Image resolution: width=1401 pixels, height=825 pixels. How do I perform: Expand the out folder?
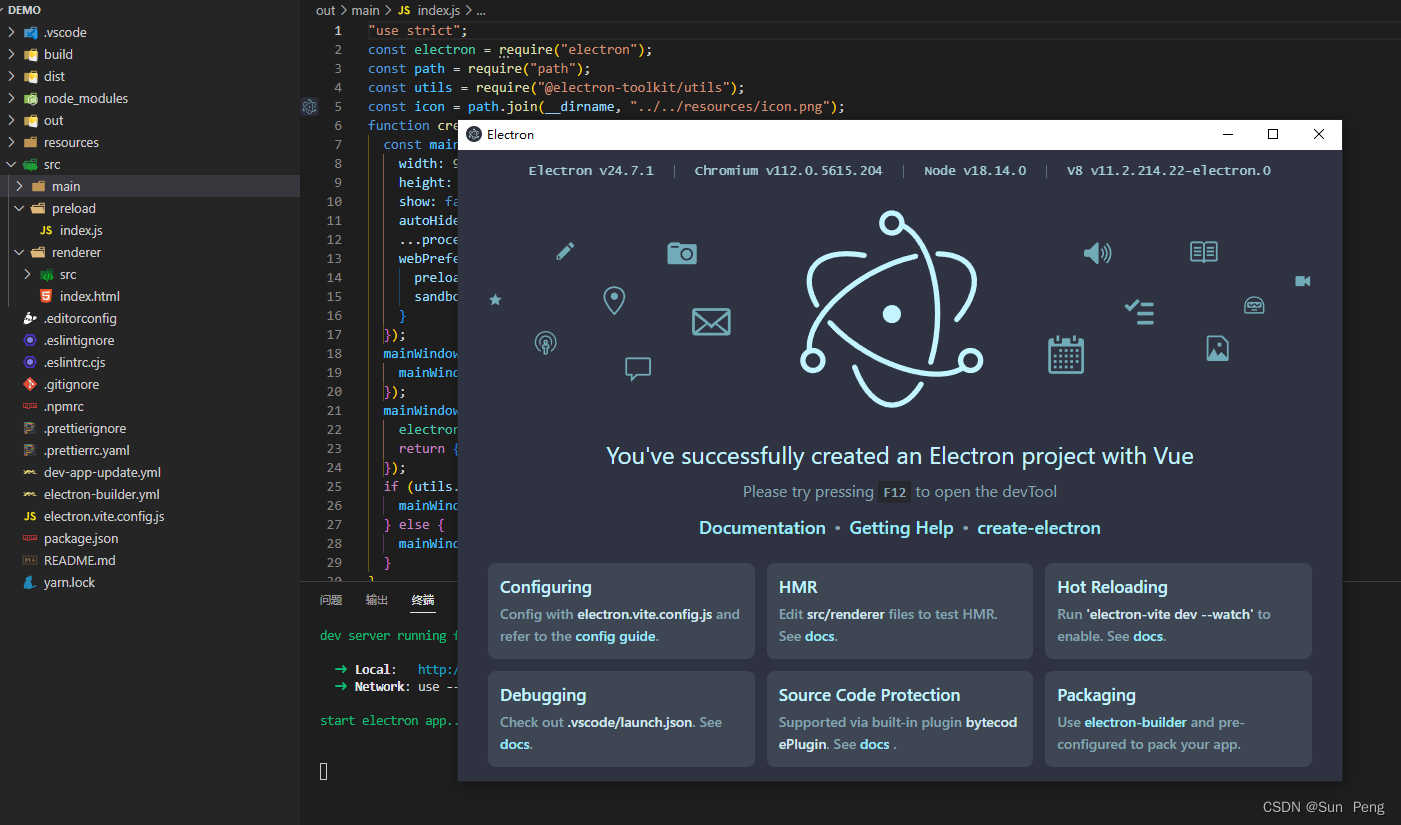11,120
